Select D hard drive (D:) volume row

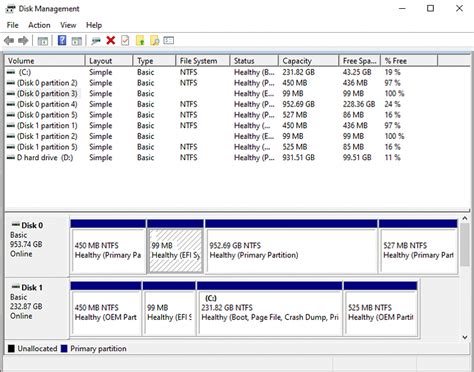[222, 157]
